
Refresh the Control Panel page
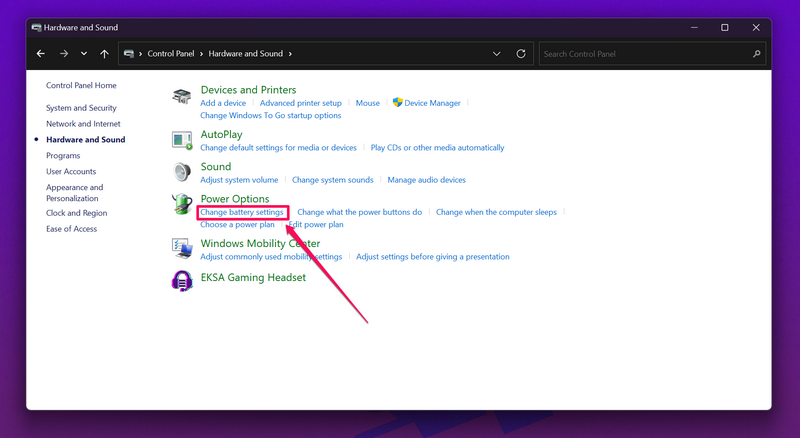click(521, 54)
